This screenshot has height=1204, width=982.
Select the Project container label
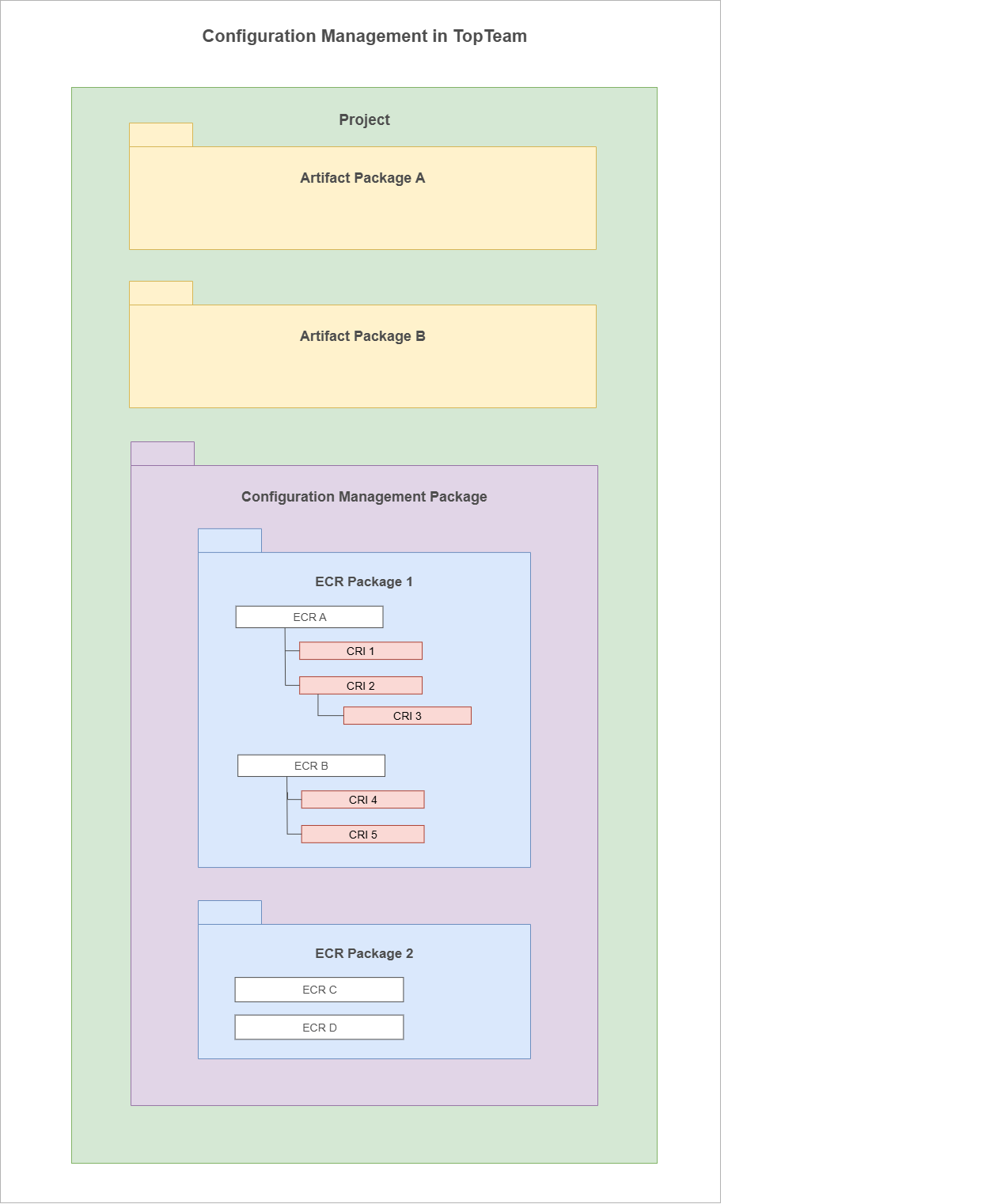(364, 120)
